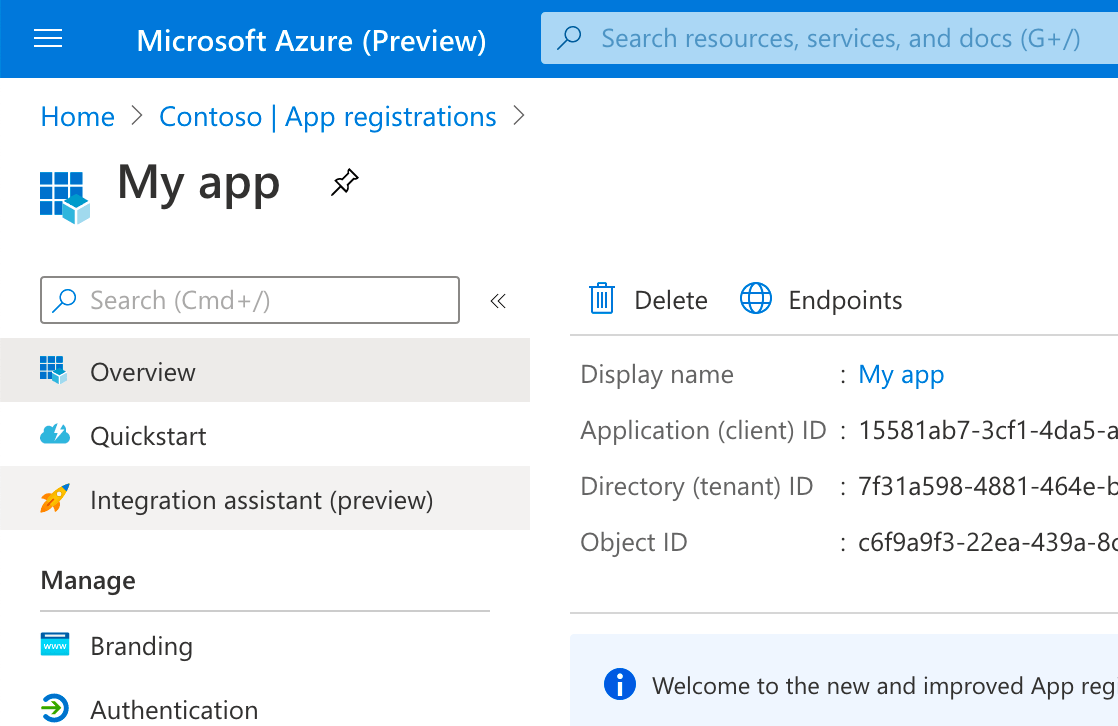The width and height of the screenshot is (1118, 726).
Task: Open Integration assistant (preview)
Action: (x=265, y=499)
